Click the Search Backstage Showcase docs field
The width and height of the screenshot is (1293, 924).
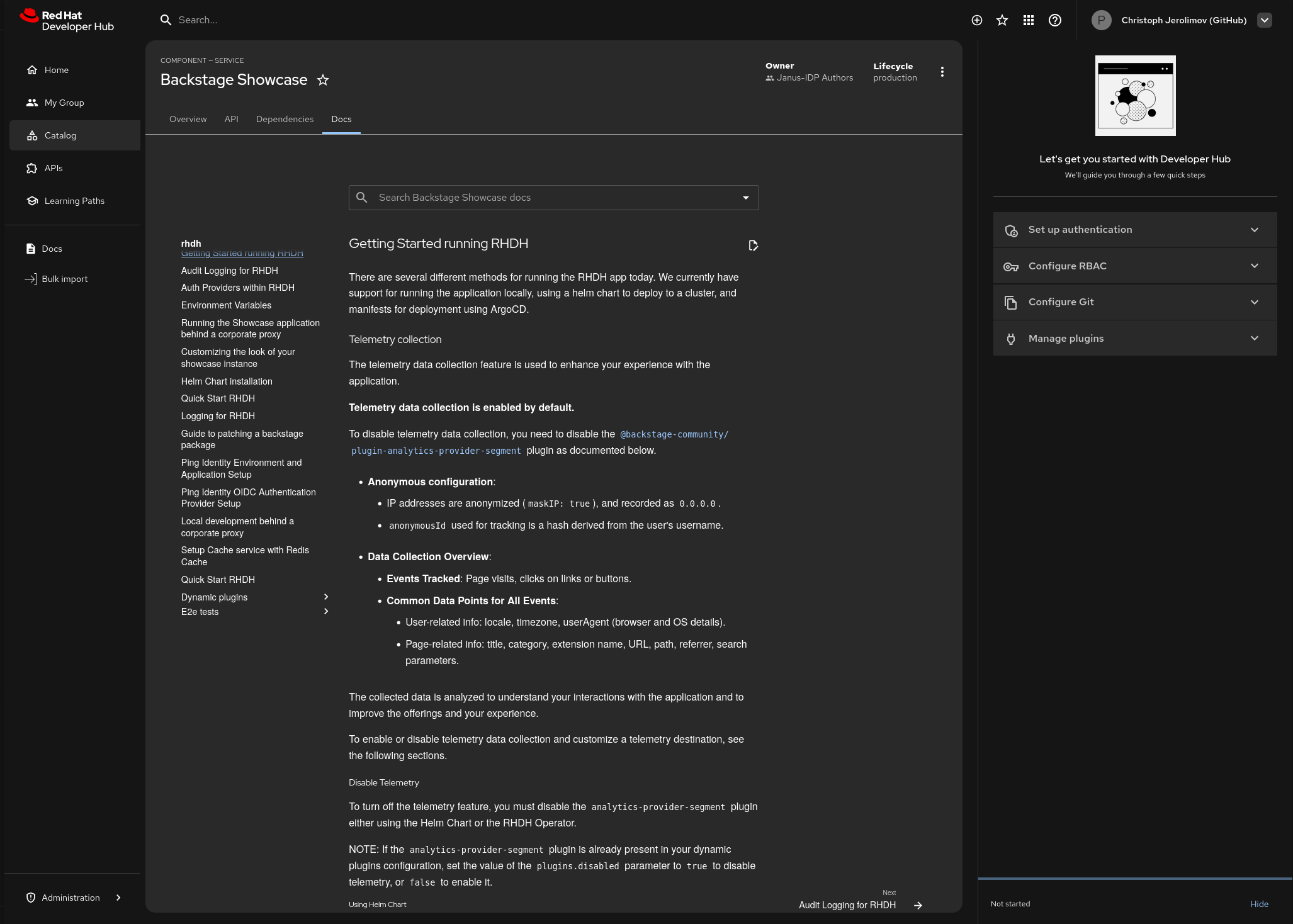(553, 198)
